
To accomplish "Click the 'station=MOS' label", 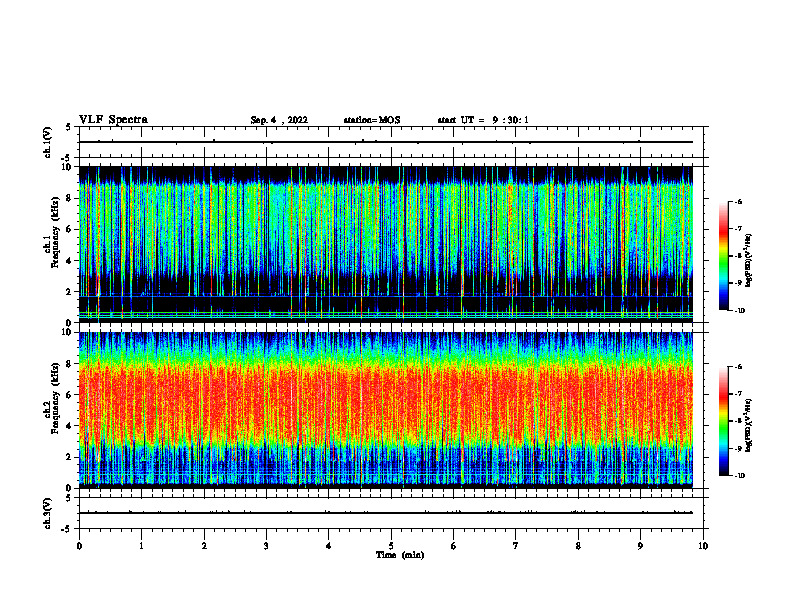I will coord(372,120).
